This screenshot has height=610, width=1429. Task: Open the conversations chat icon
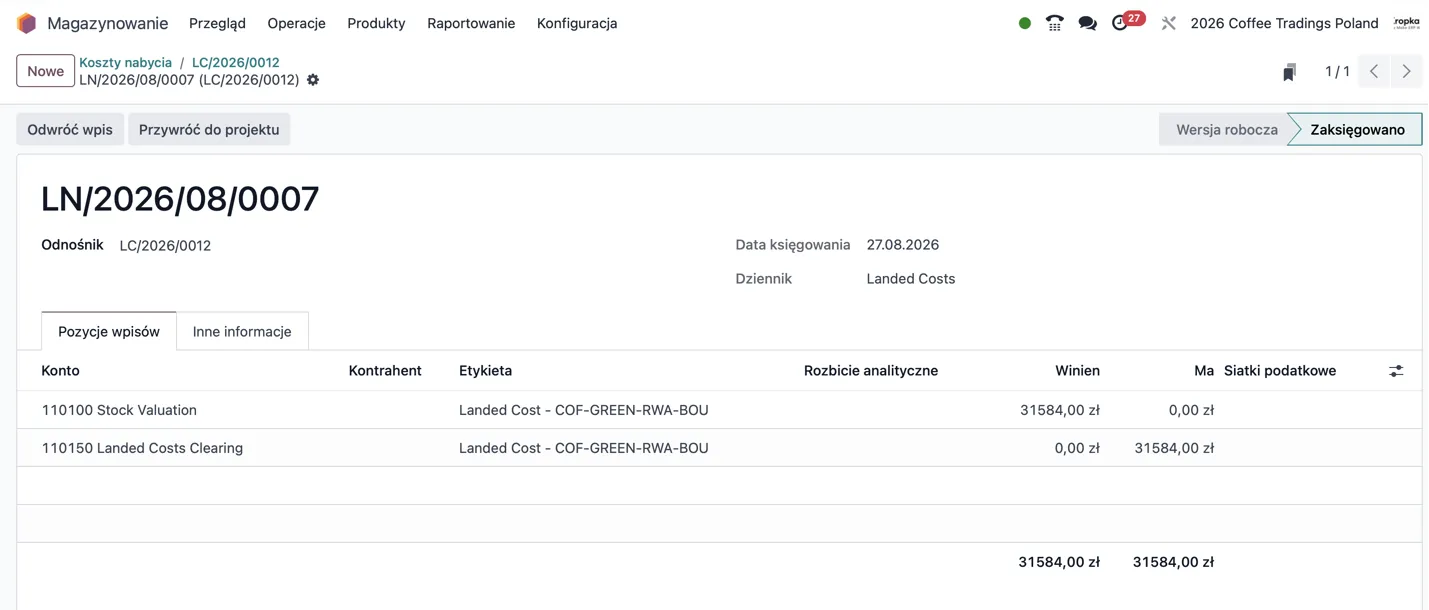click(x=1087, y=23)
